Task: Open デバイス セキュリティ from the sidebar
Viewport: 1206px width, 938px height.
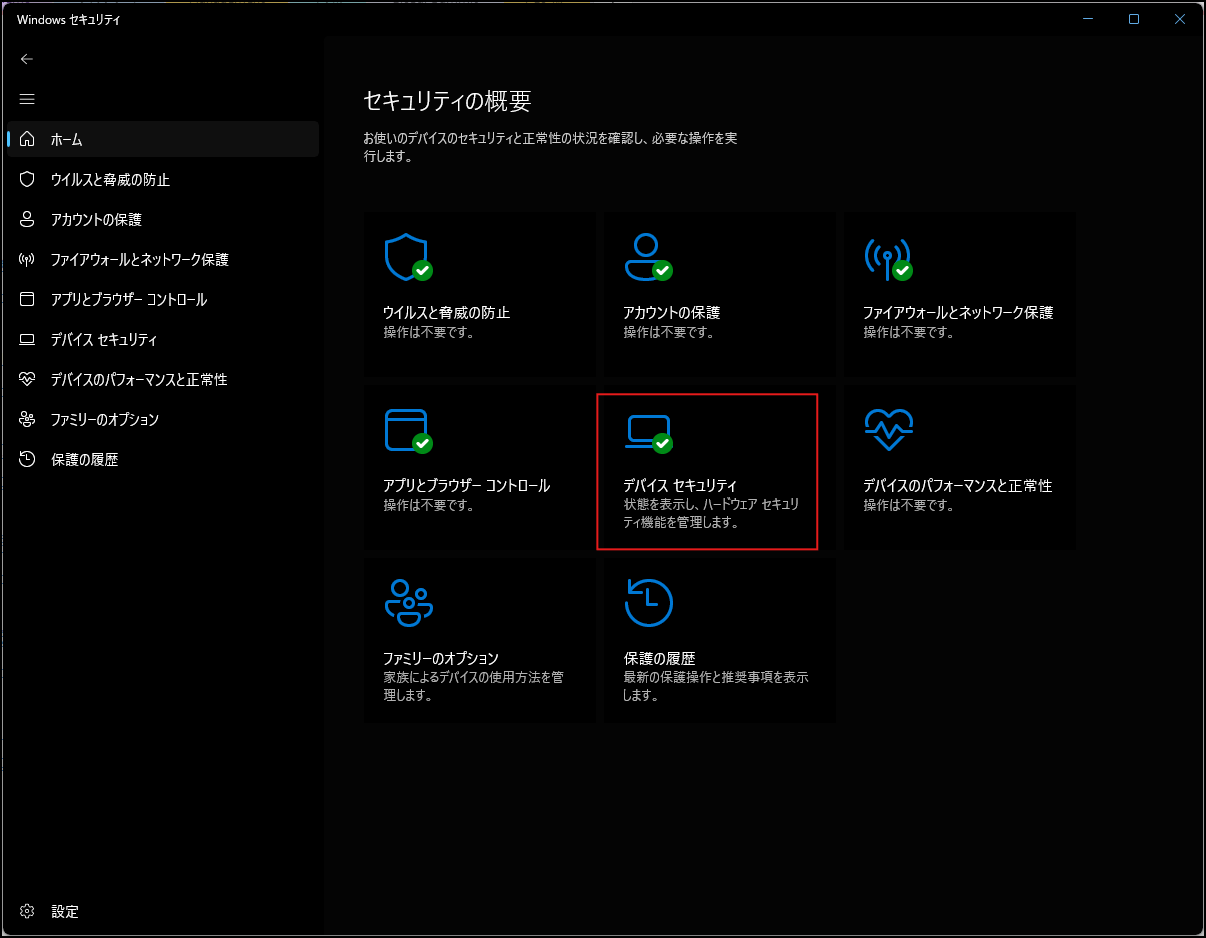Action: click(x=162, y=339)
